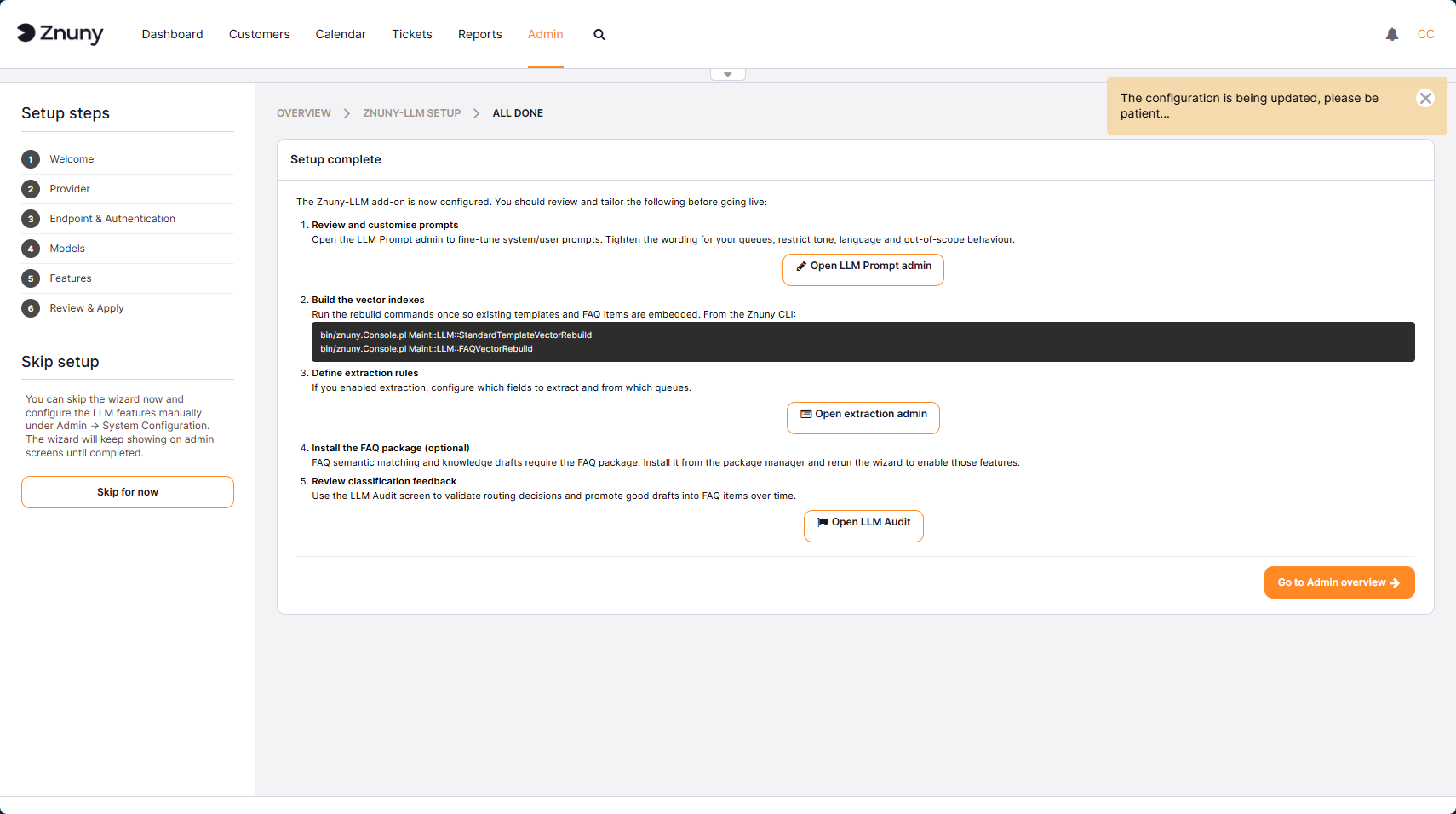Select step 4 number badge for Models
1456x814 pixels.
click(31, 249)
